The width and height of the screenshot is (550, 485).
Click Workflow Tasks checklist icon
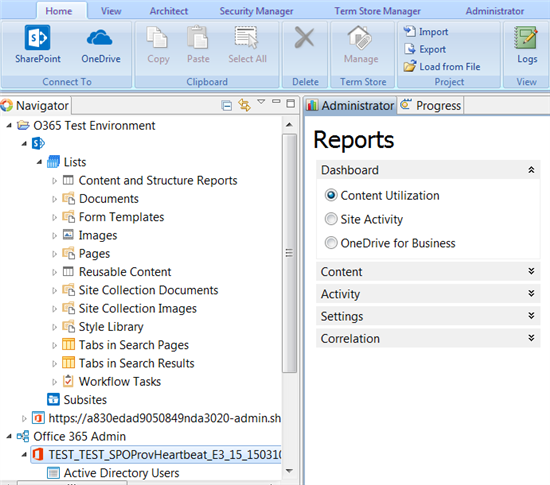pos(68,381)
